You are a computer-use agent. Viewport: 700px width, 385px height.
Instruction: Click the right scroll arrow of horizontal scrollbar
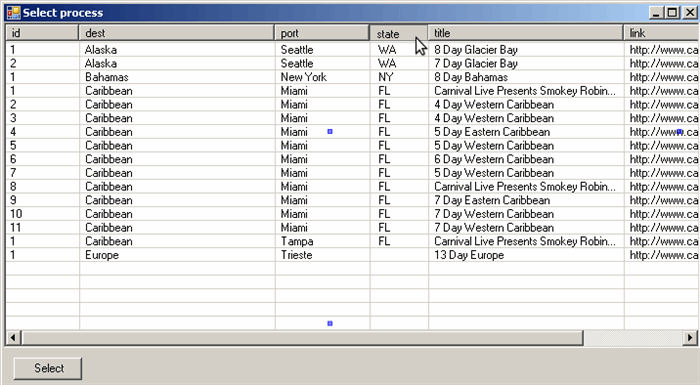coord(690,338)
